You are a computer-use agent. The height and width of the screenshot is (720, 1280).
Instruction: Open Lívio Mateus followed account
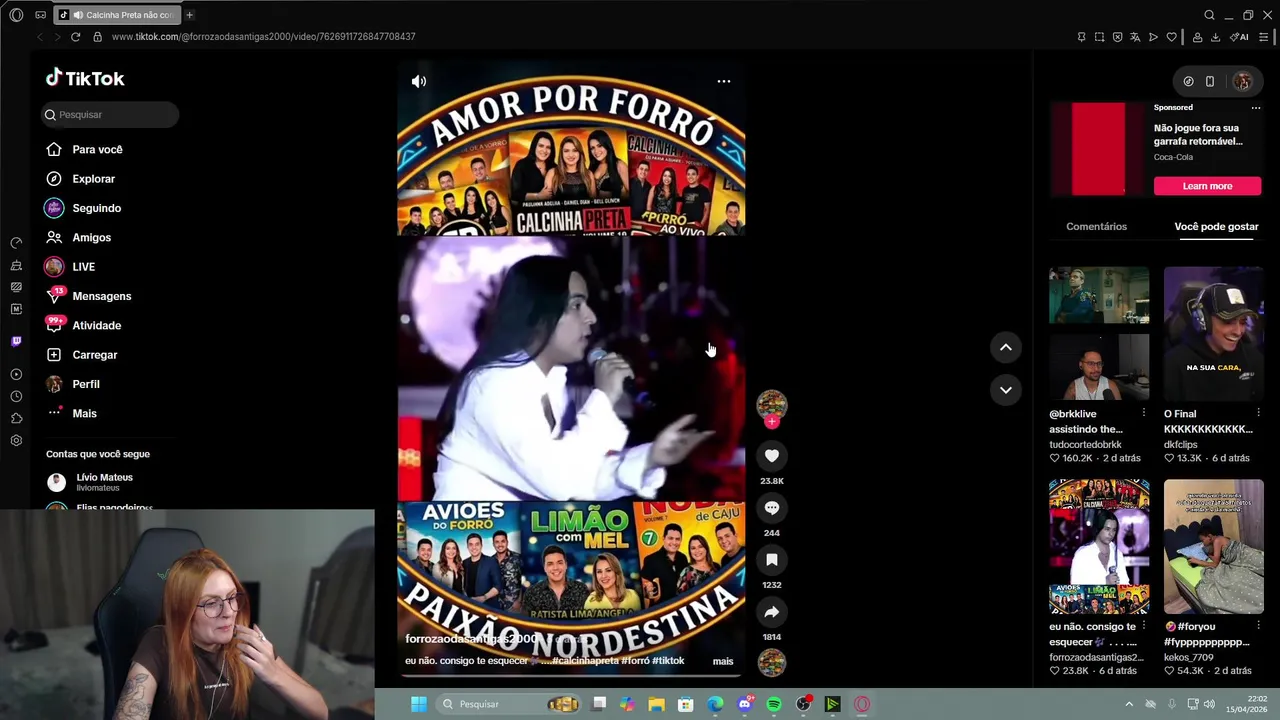tap(90, 482)
